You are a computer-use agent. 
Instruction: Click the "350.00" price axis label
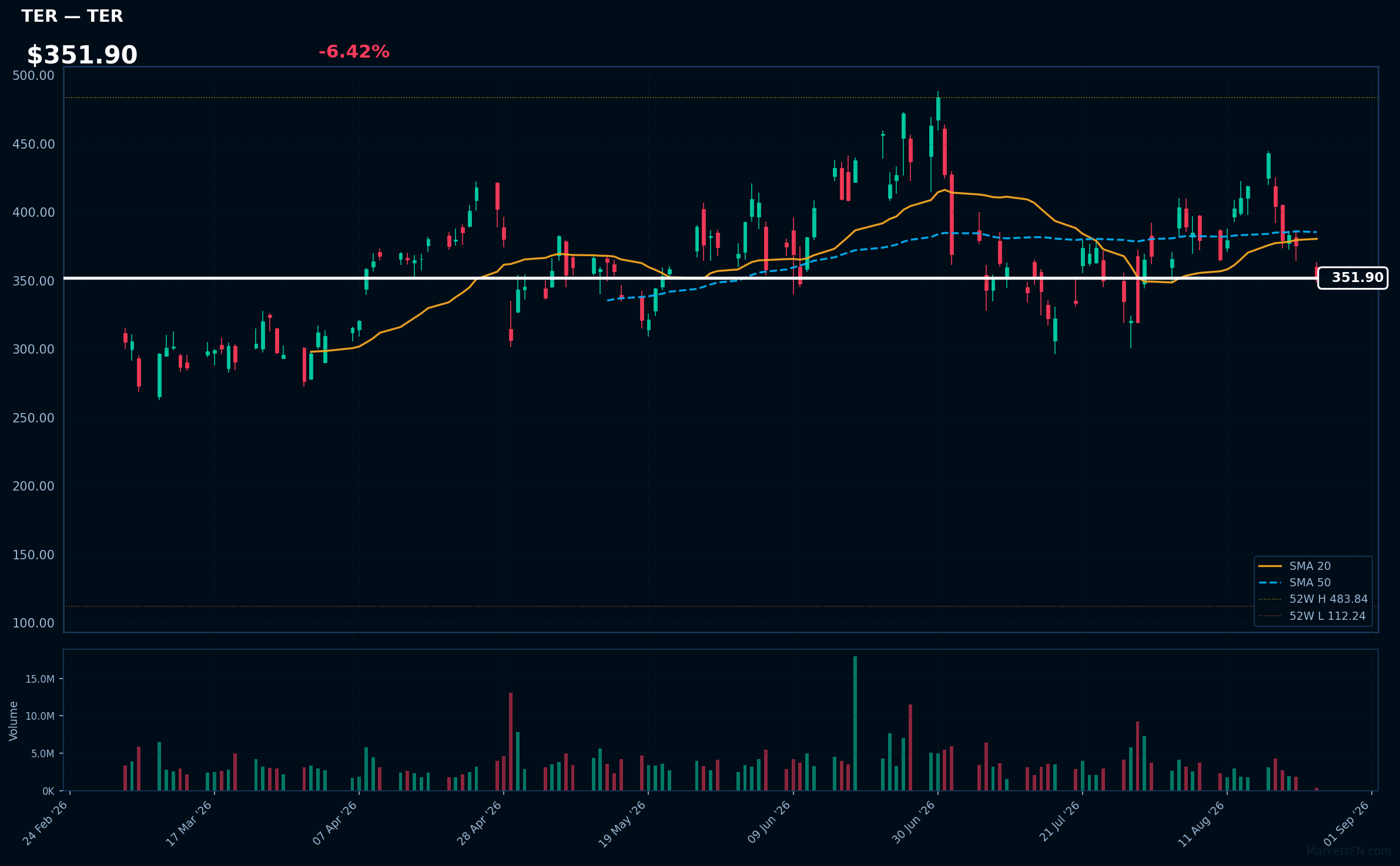[34, 281]
